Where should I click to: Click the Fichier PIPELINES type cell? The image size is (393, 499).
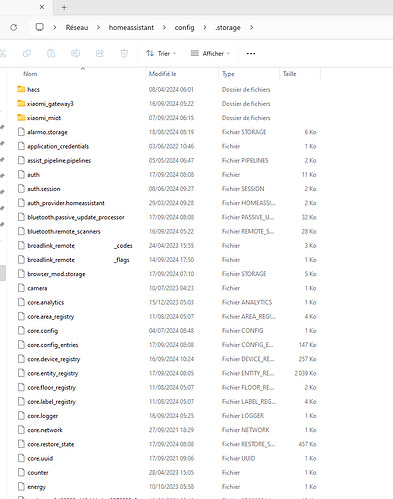click(245, 160)
